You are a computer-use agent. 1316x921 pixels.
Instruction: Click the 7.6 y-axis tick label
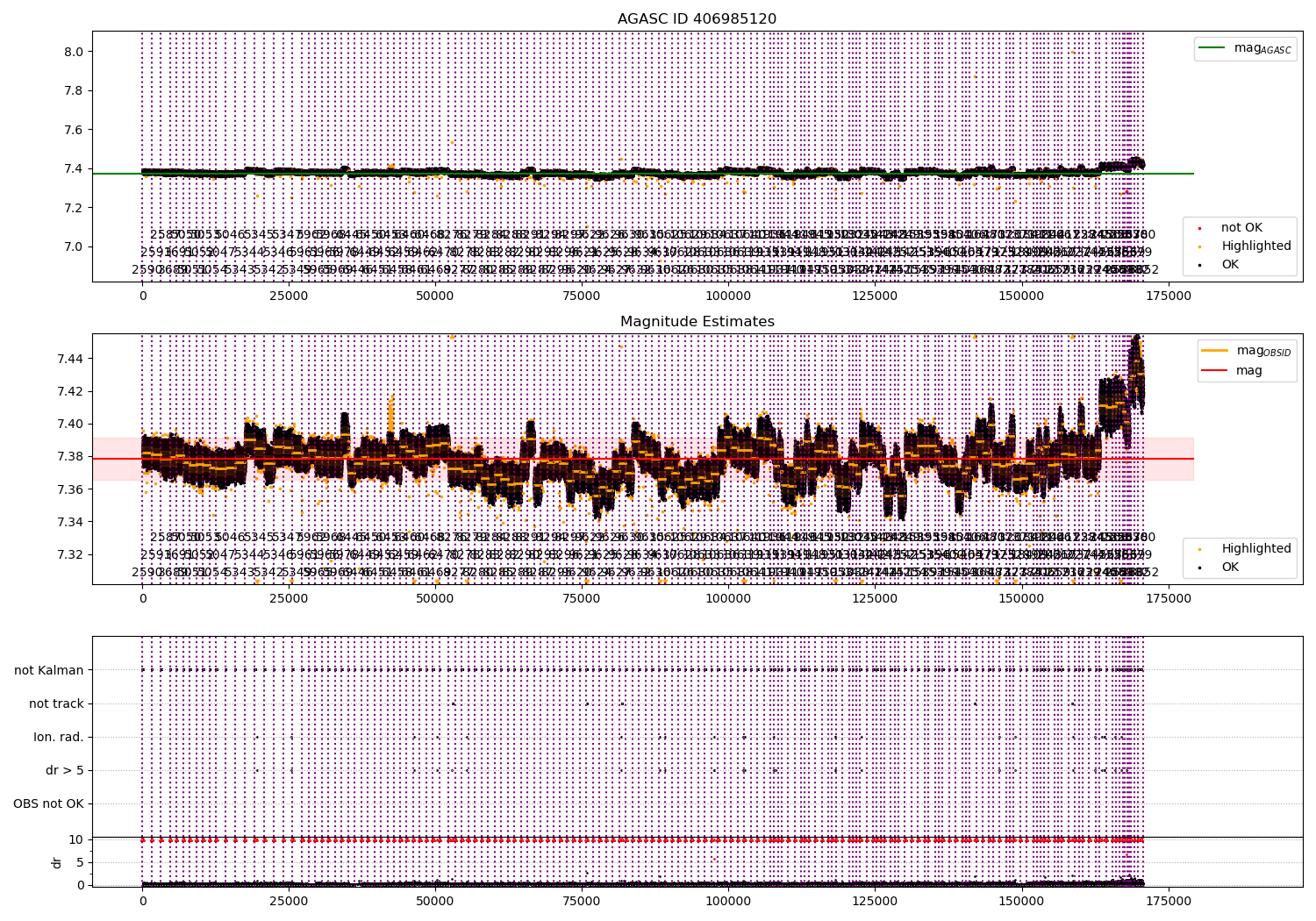tap(74, 130)
